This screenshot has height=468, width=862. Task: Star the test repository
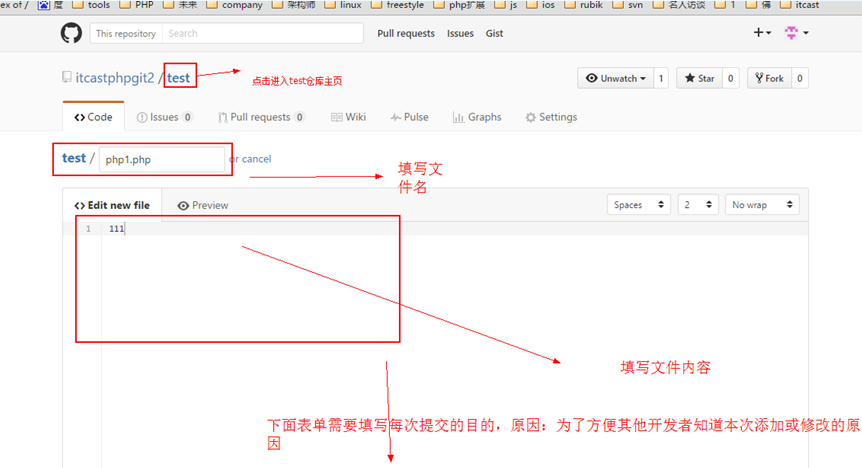point(699,78)
